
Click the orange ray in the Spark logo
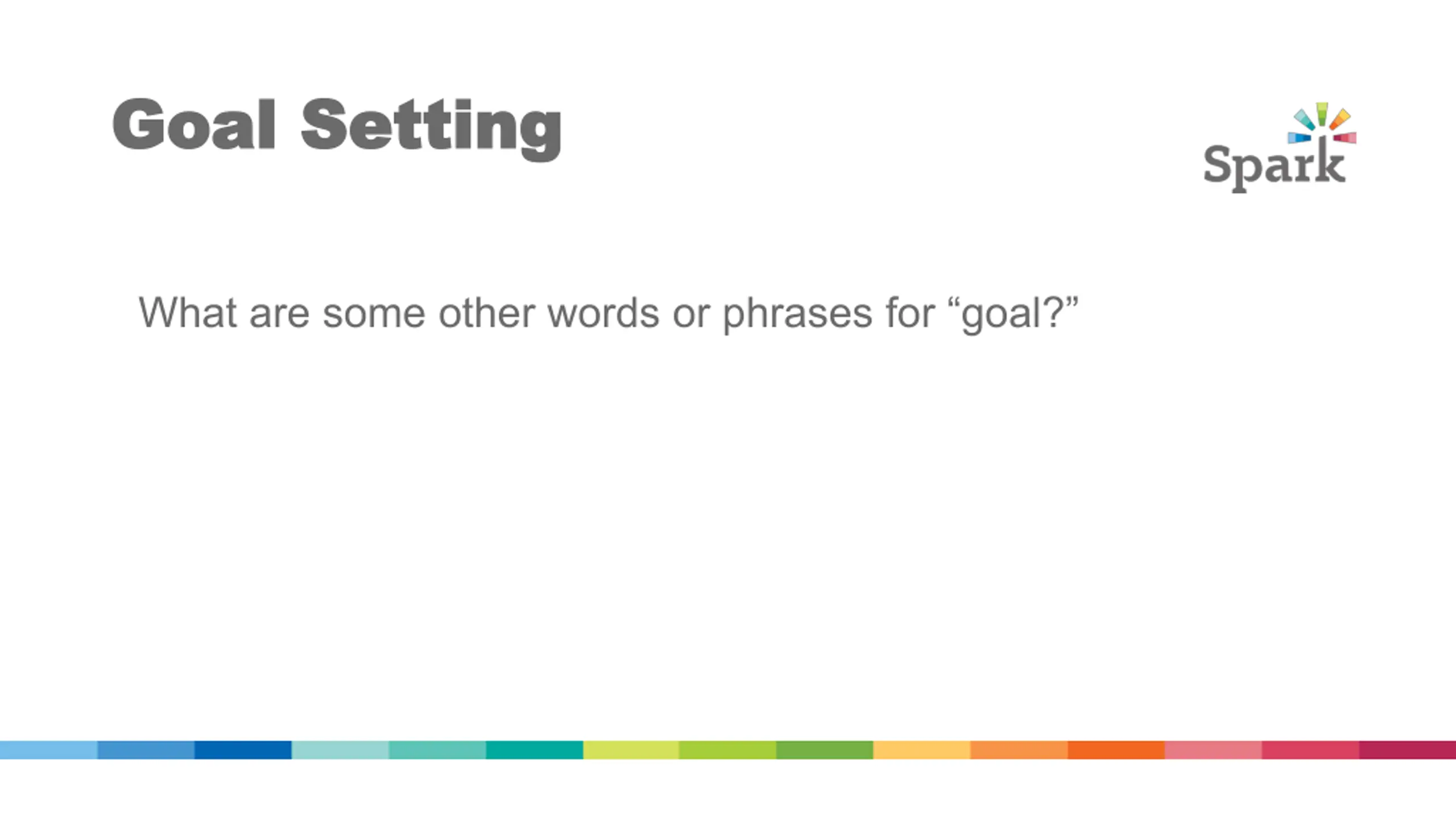pos(1340,119)
